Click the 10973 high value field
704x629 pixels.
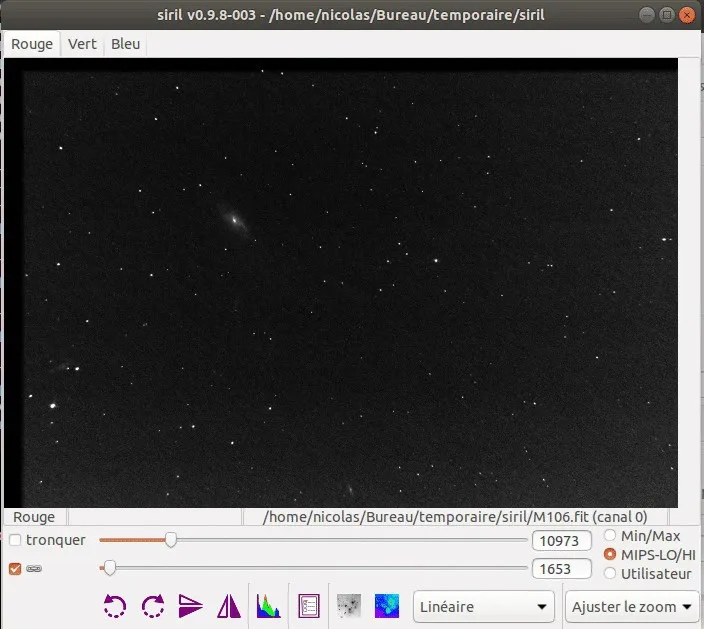pos(561,541)
